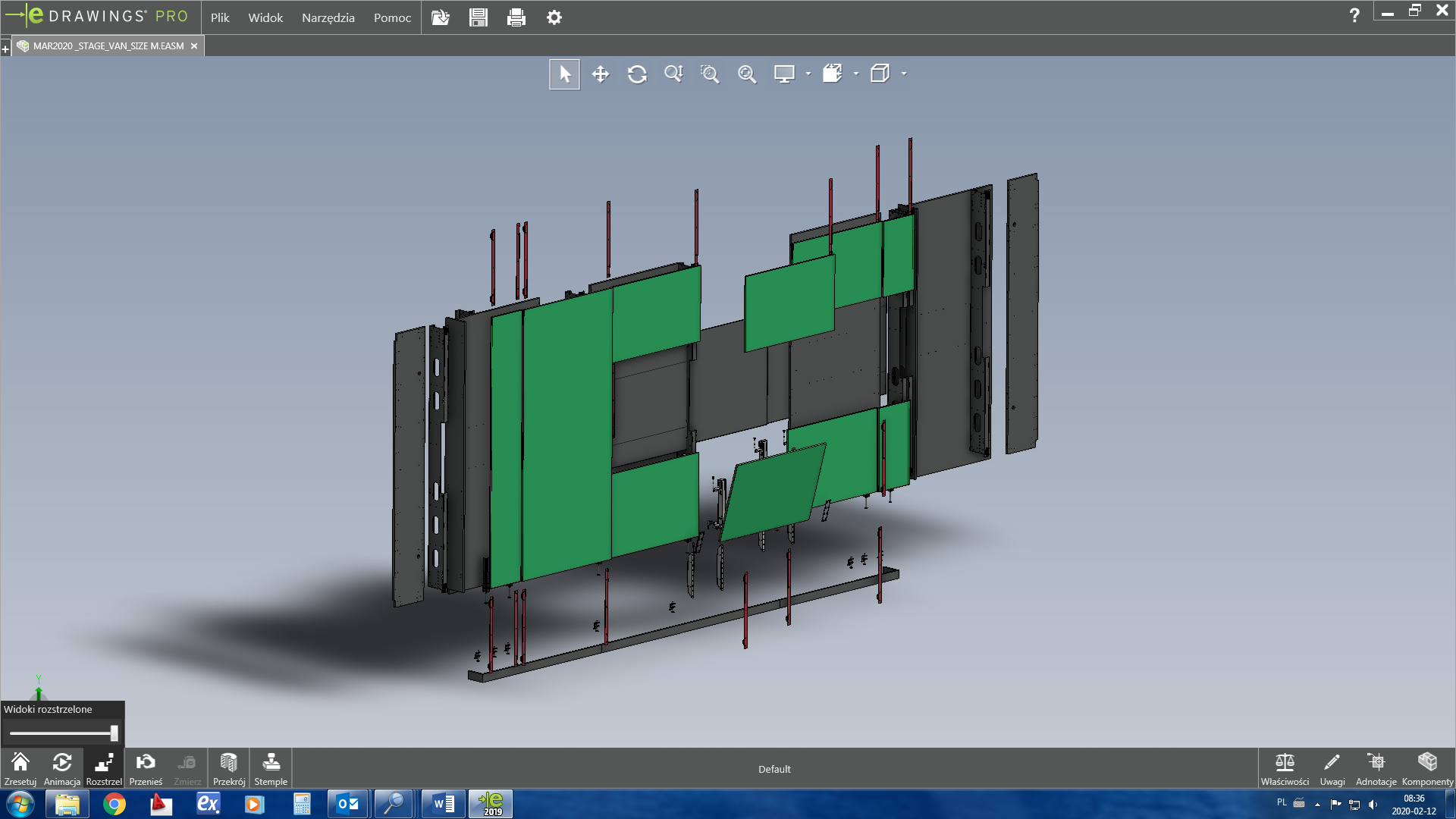Open the Widok menu
The height and width of the screenshot is (819, 1456).
(265, 17)
